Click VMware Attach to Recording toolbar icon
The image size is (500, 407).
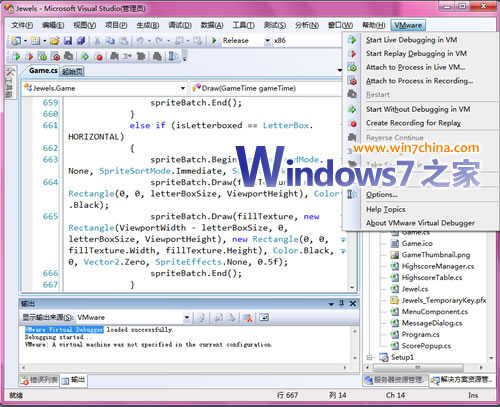[56, 56]
